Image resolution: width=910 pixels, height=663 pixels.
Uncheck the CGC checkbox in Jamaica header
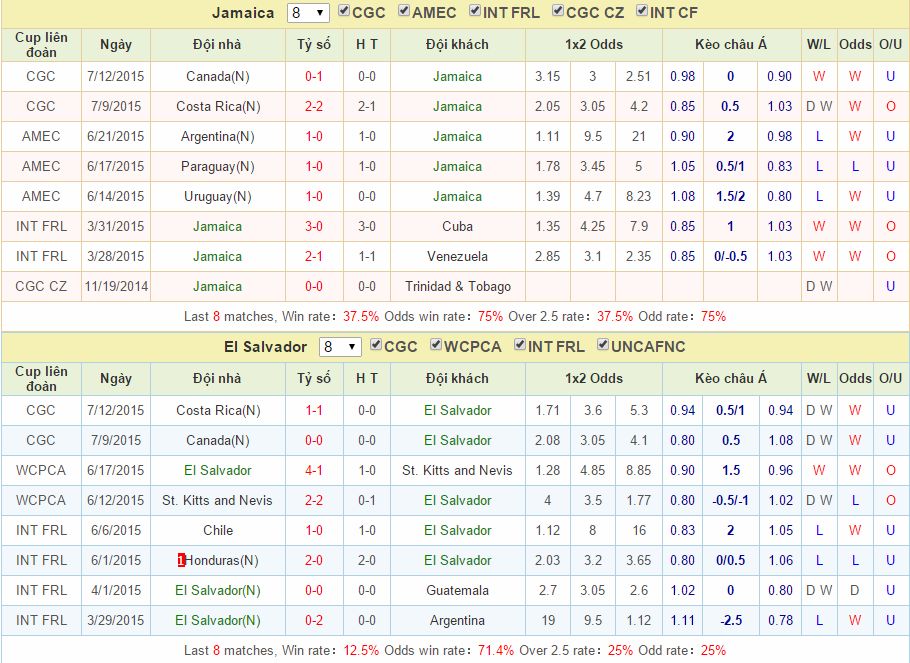344,11
